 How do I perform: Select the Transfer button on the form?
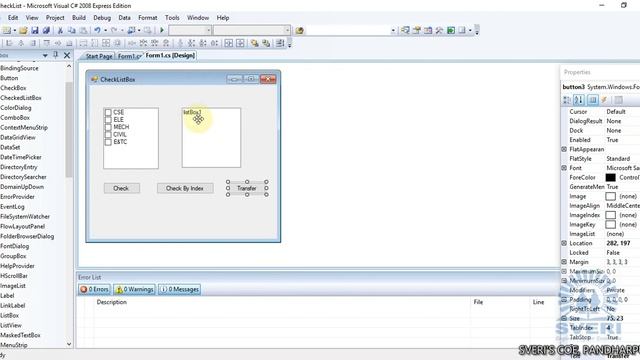tap(247, 188)
